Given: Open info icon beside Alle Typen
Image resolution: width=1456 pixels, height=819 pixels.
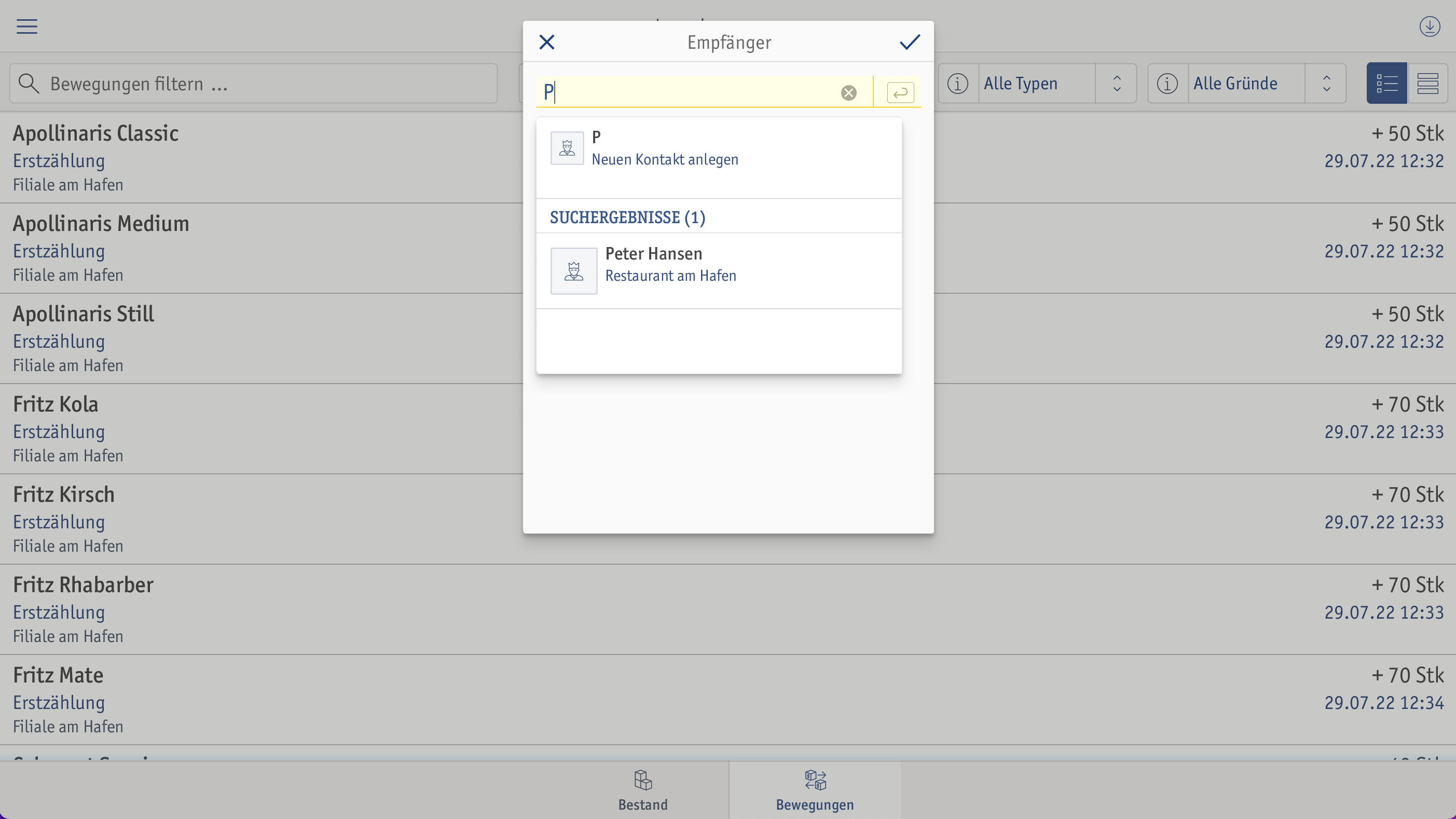Looking at the screenshot, I should (957, 84).
